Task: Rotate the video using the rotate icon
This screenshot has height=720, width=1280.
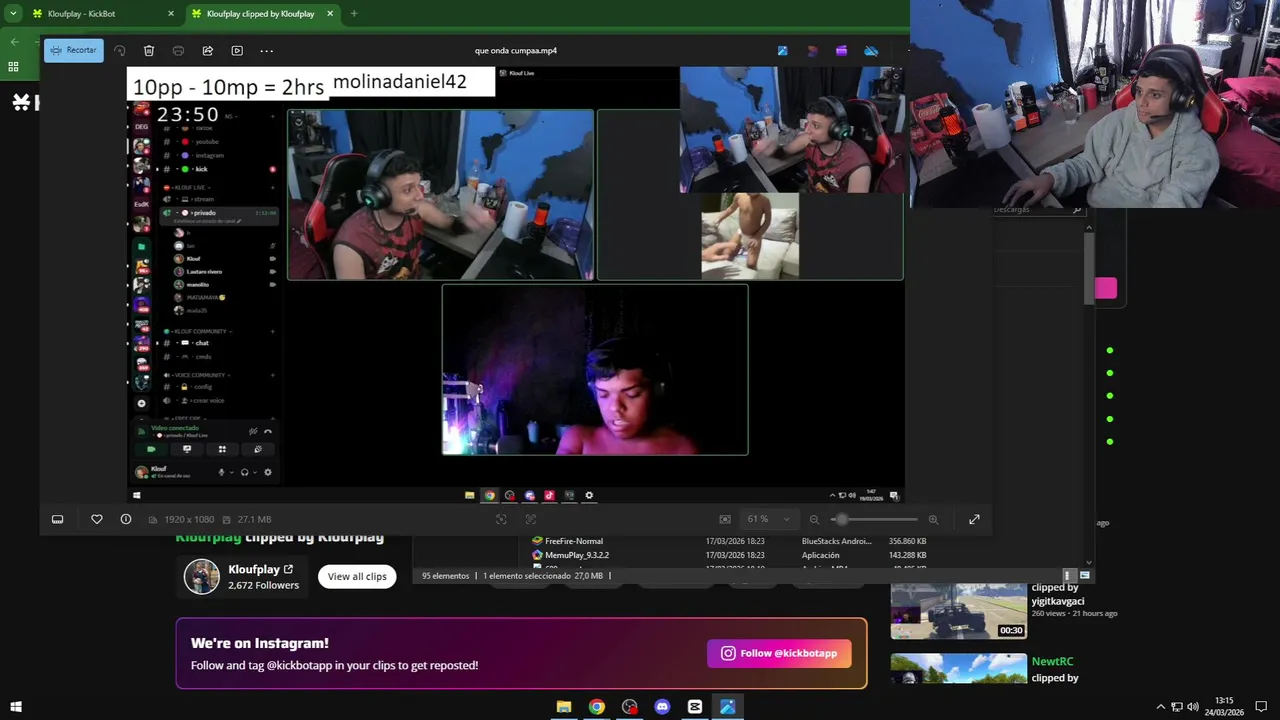Action: (x=120, y=51)
